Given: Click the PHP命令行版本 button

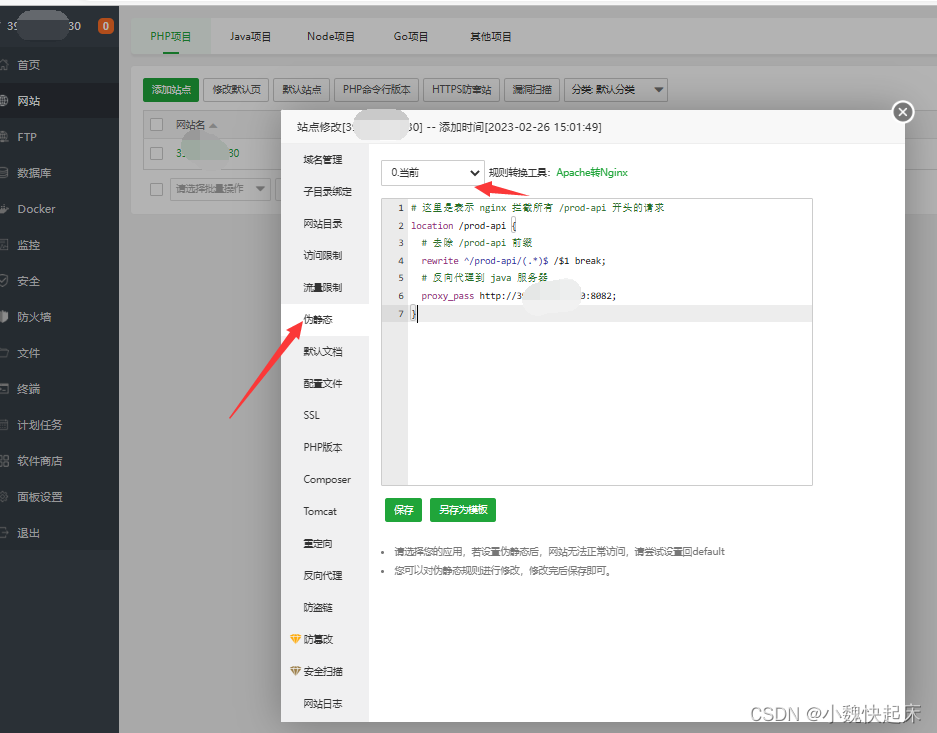Looking at the screenshot, I should (x=376, y=90).
